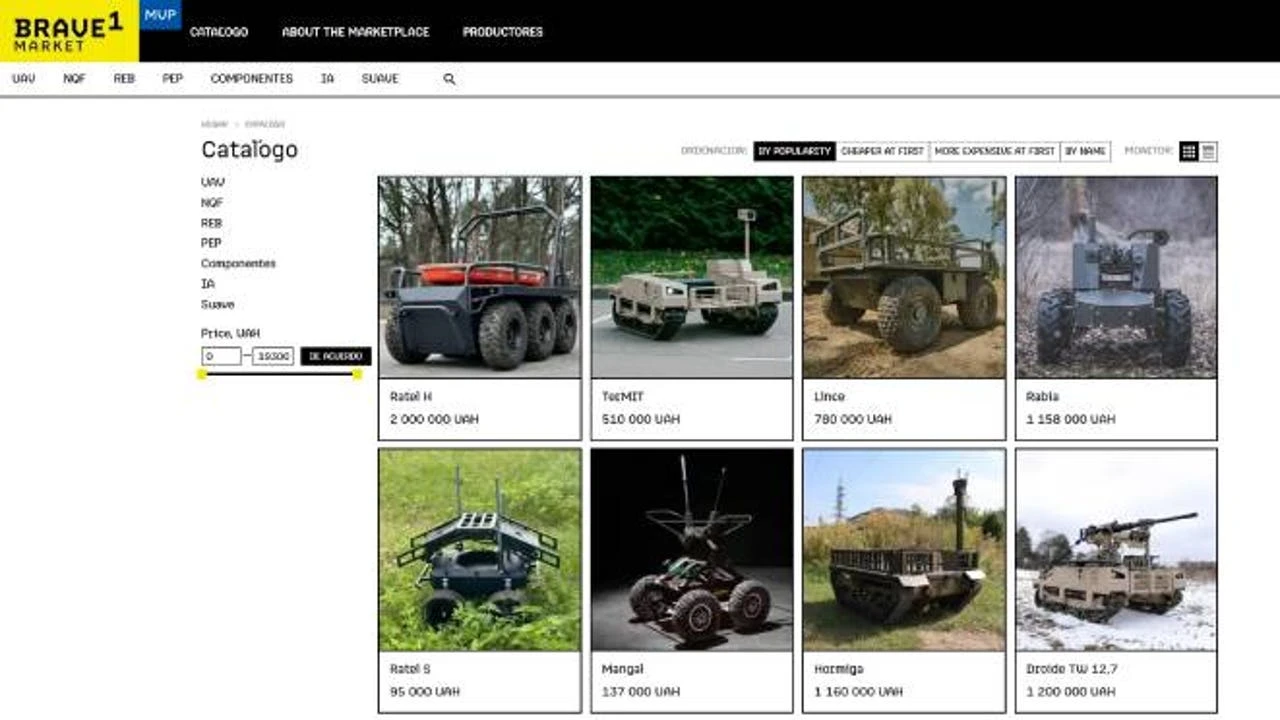Click the Rabia product name
The image size is (1280, 720).
[x=1042, y=397]
